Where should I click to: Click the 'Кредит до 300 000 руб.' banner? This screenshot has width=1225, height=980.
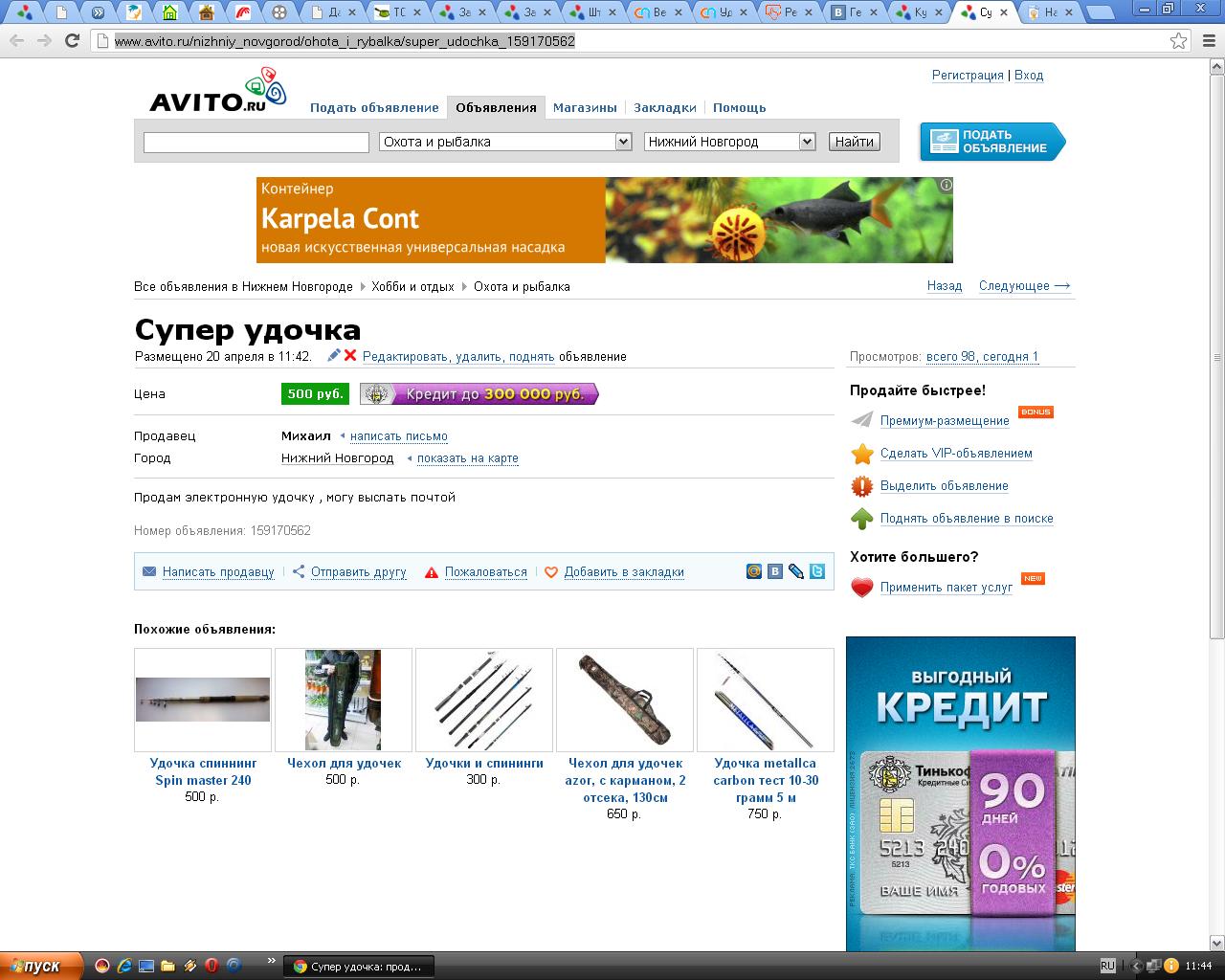tap(479, 394)
